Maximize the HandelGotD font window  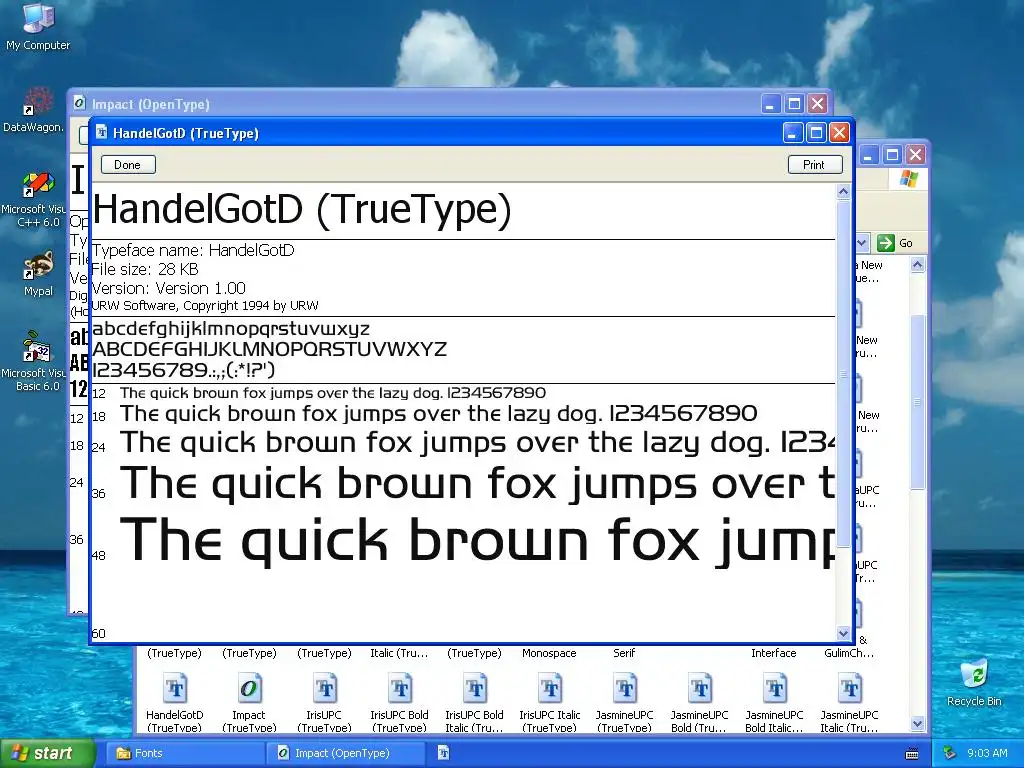point(816,133)
